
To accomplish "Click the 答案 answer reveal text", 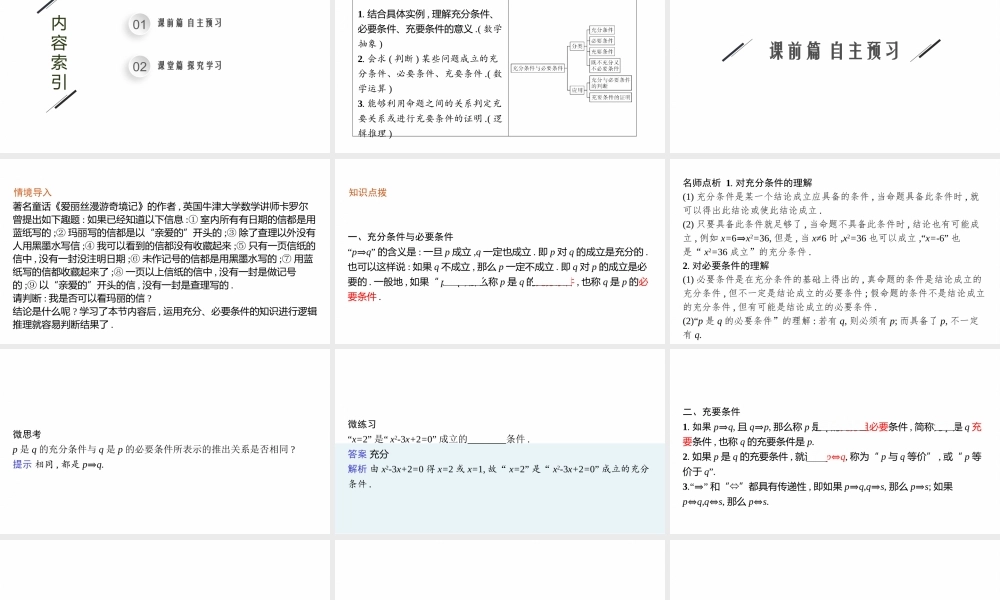I will tap(353, 454).
